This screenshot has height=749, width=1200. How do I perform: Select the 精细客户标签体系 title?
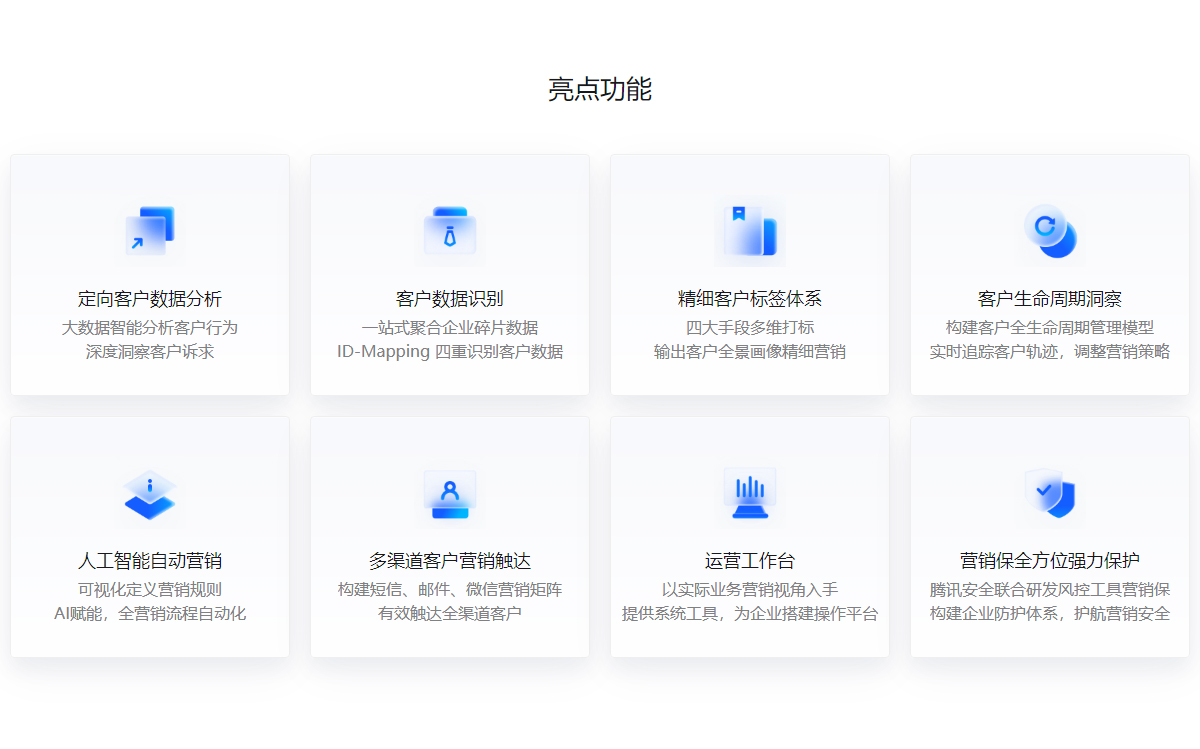pyautogui.click(x=750, y=299)
